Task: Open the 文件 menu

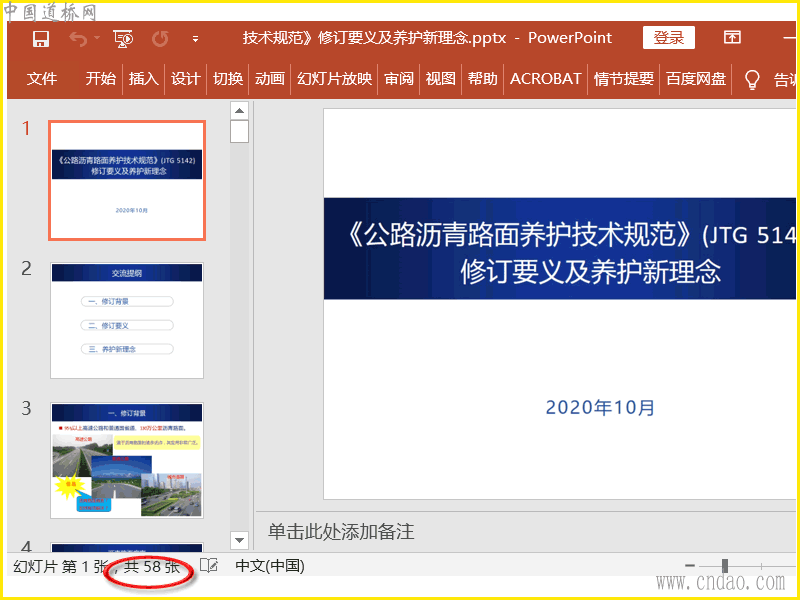Action: point(42,79)
